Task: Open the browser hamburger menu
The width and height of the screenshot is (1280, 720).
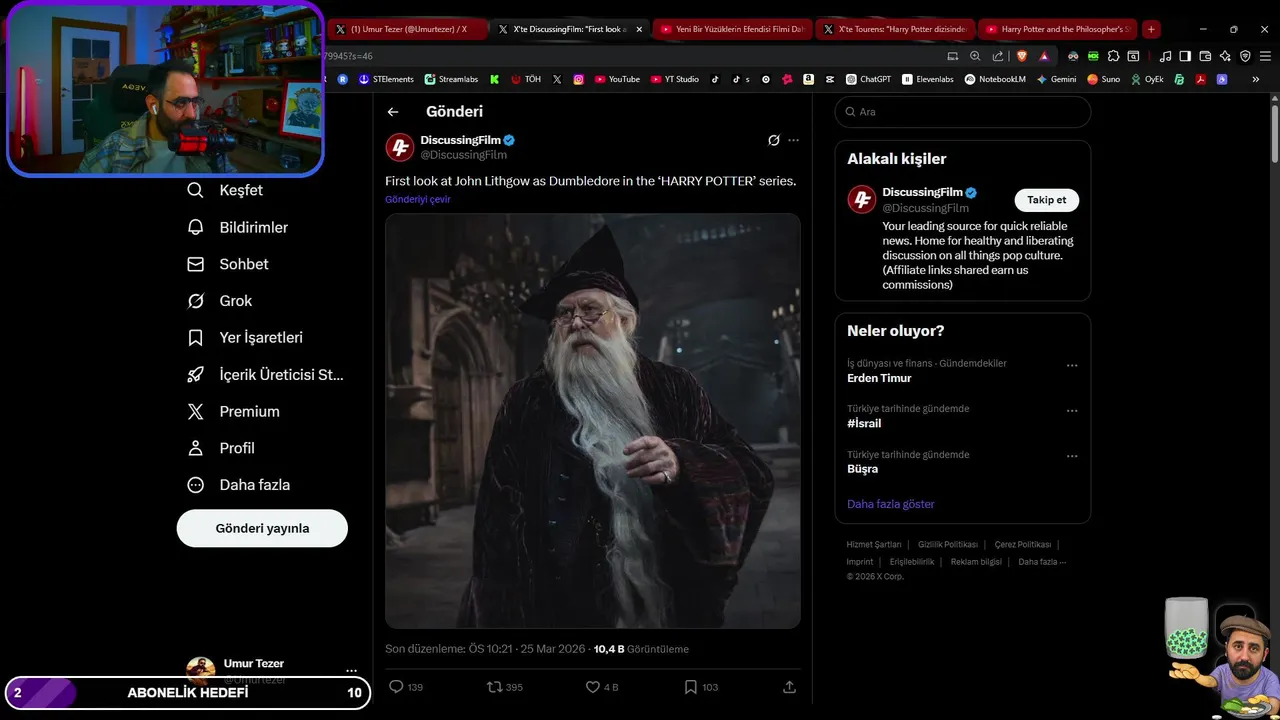Action: [1265, 56]
